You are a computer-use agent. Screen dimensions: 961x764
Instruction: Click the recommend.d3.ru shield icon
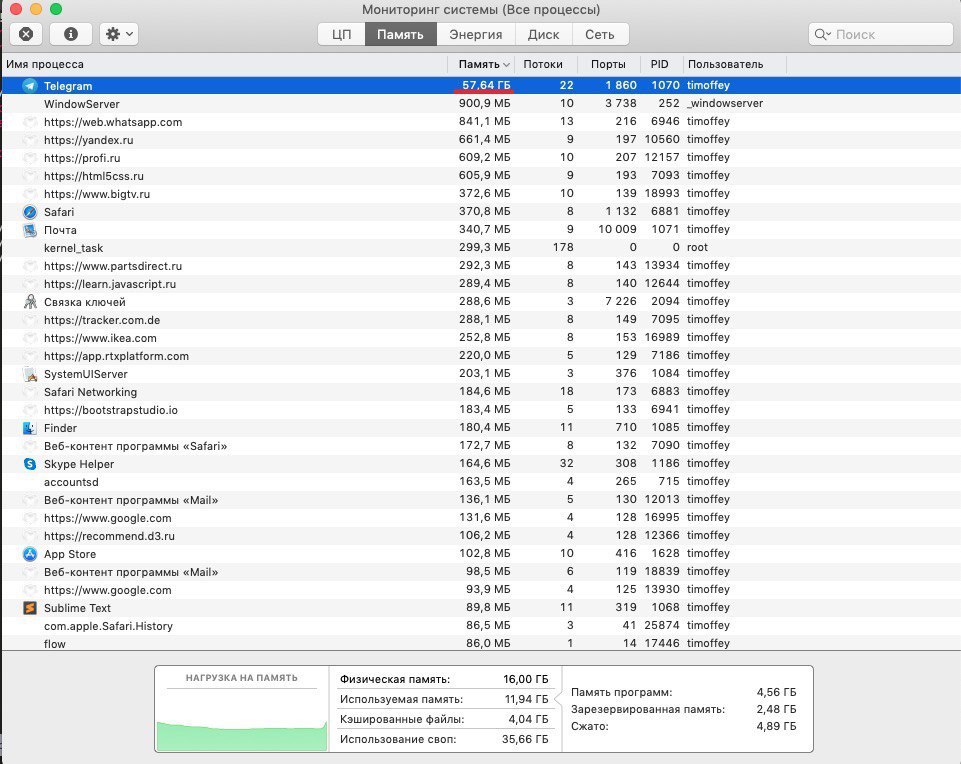29,536
